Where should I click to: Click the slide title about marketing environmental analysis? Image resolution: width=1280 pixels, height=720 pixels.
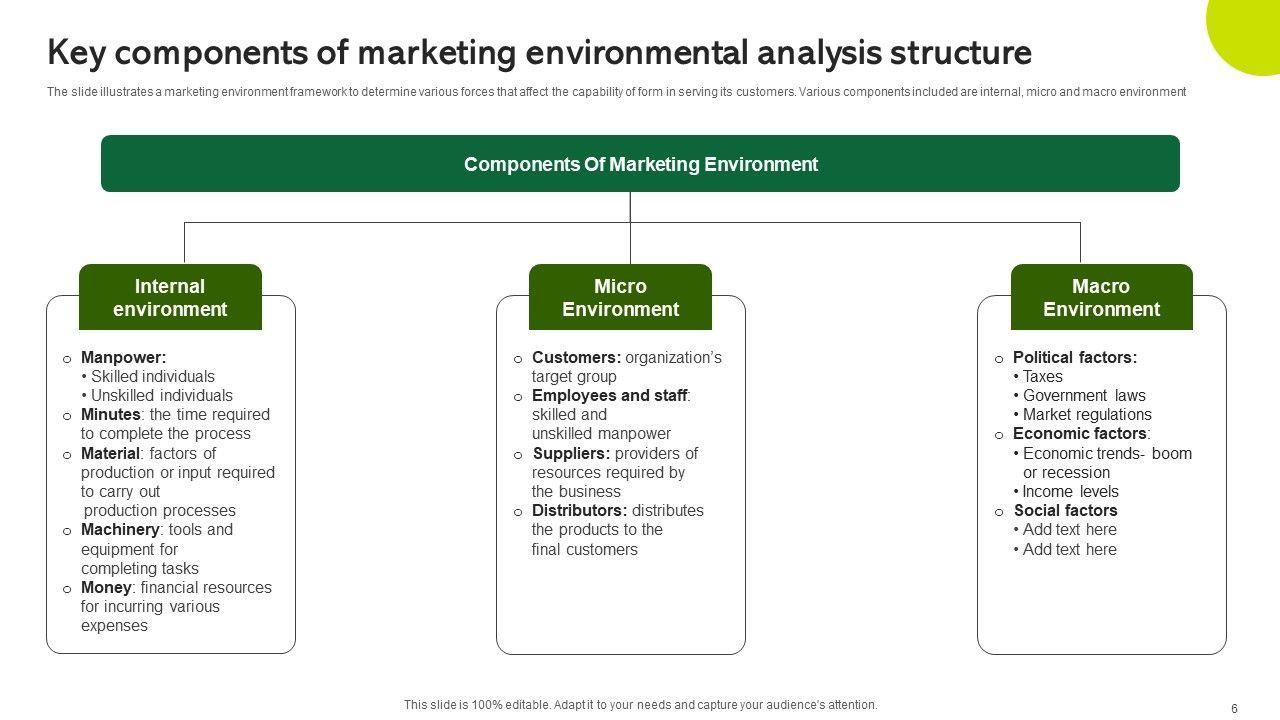pyautogui.click(x=539, y=52)
